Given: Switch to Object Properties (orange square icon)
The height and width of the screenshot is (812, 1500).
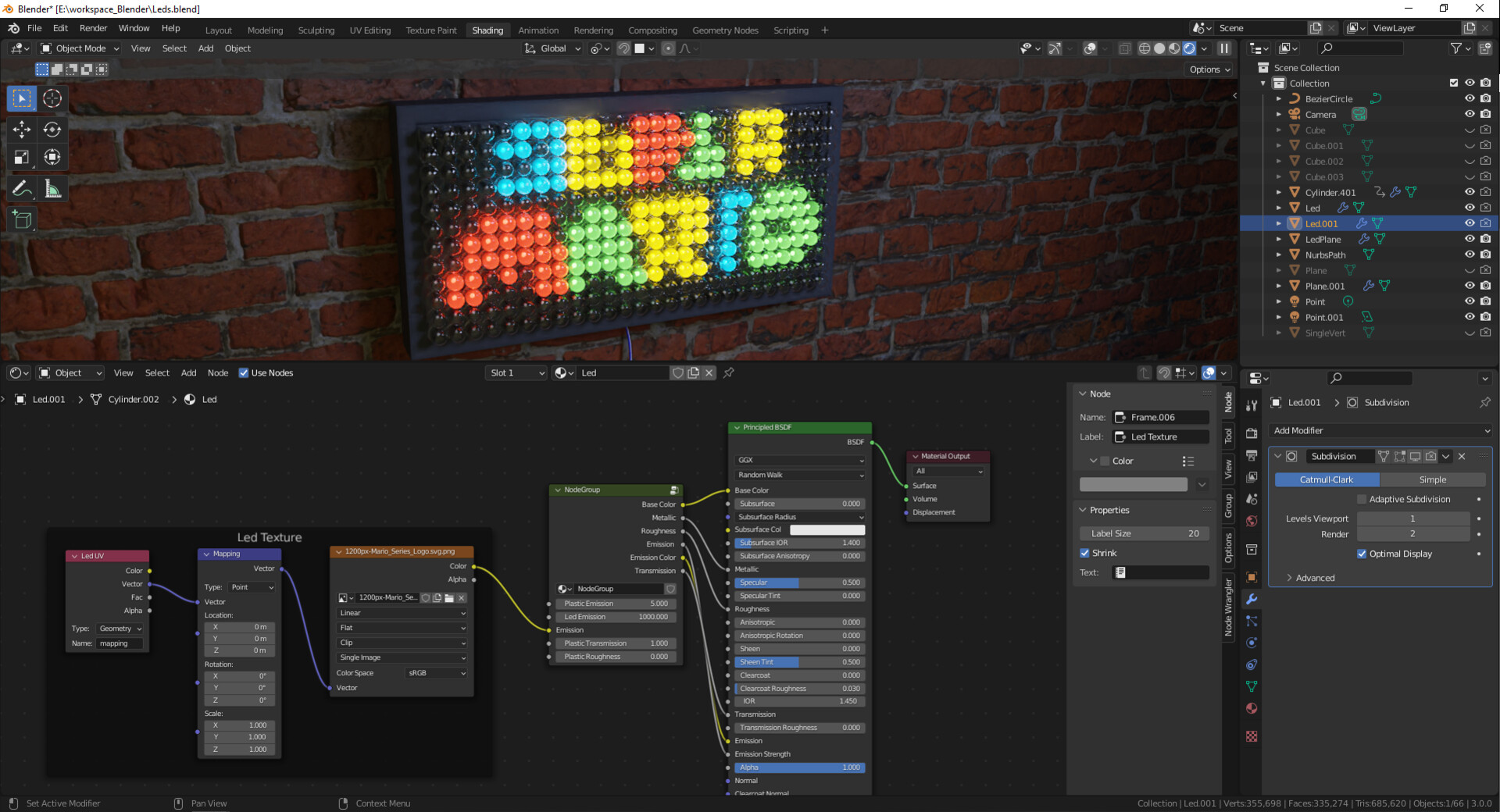Looking at the screenshot, I should pyautogui.click(x=1252, y=578).
